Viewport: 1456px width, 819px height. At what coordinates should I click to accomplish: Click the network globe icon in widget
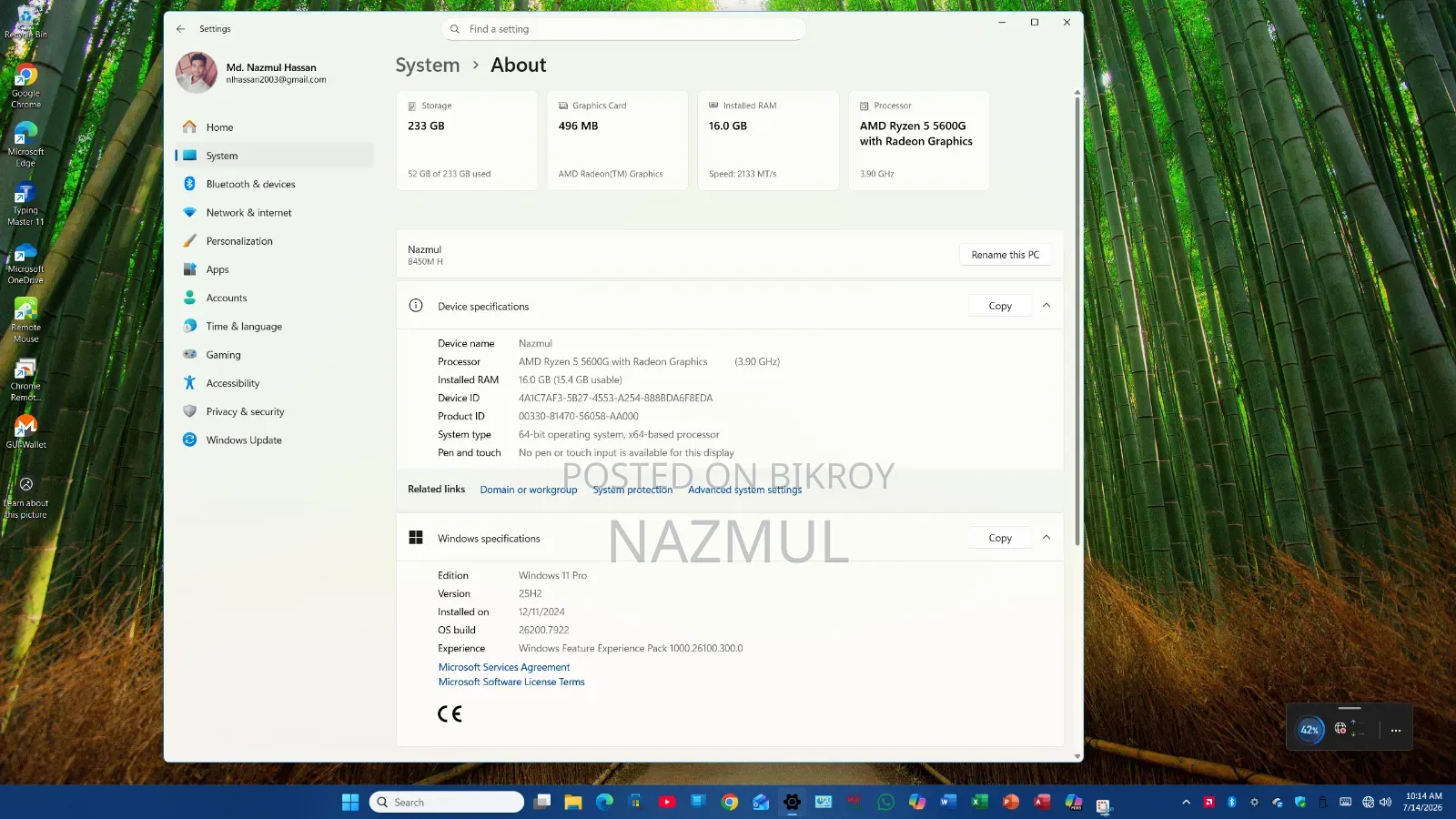1340,728
